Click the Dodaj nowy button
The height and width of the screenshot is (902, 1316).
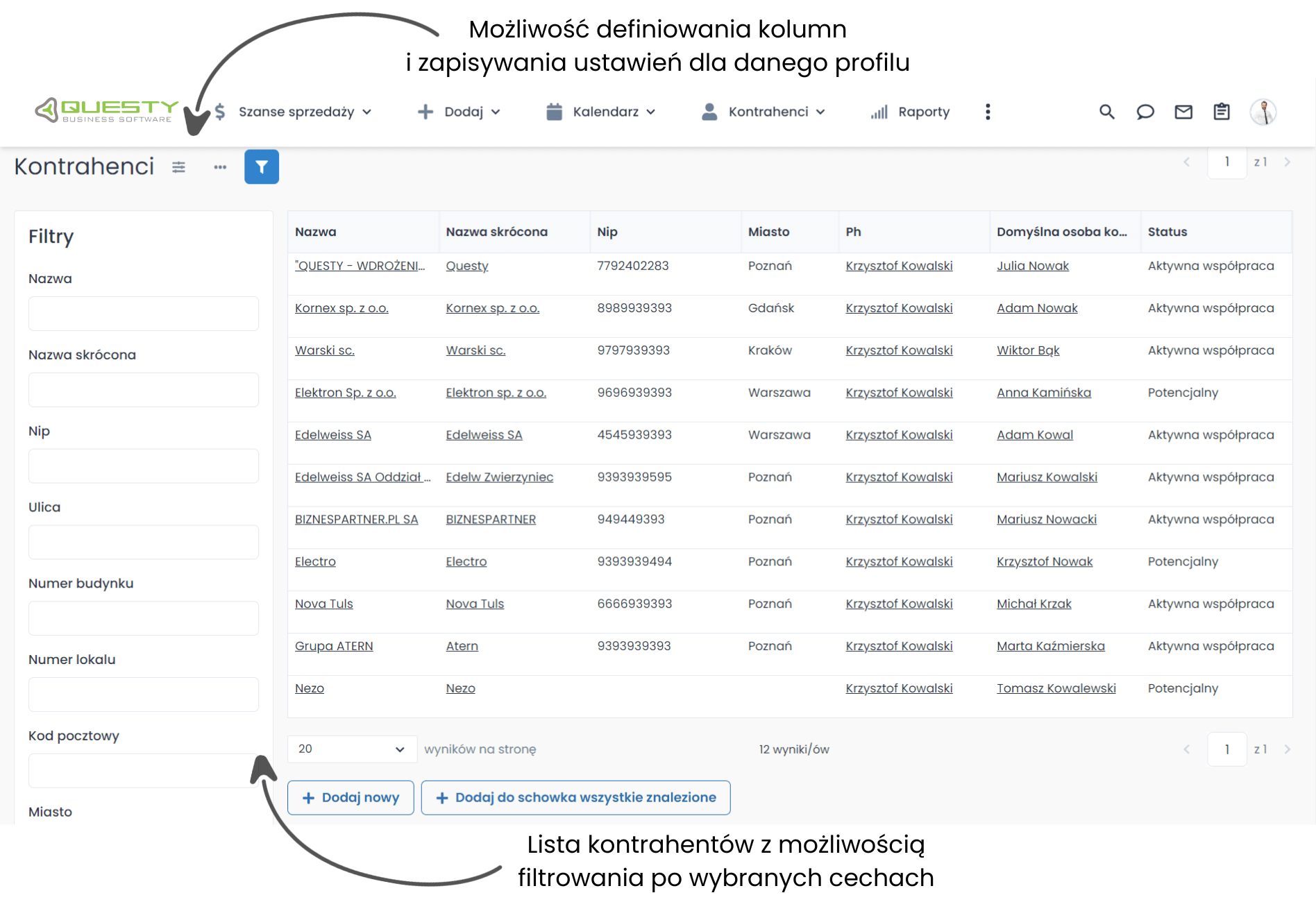pyautogui.click(x=351, y=798)
